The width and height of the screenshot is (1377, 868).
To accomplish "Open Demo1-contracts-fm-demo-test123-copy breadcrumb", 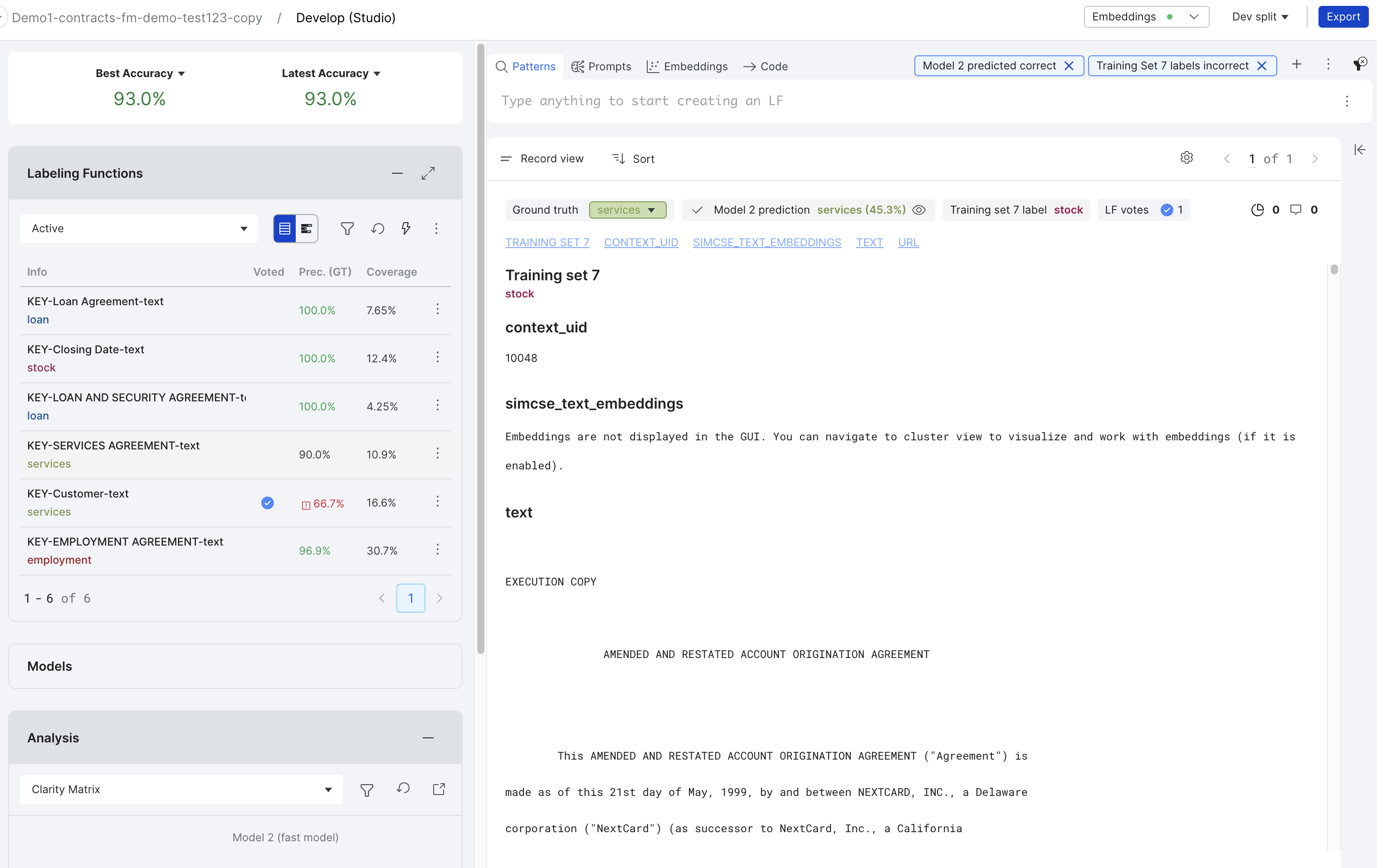I will pyautogui.click(x=137, y=18).
